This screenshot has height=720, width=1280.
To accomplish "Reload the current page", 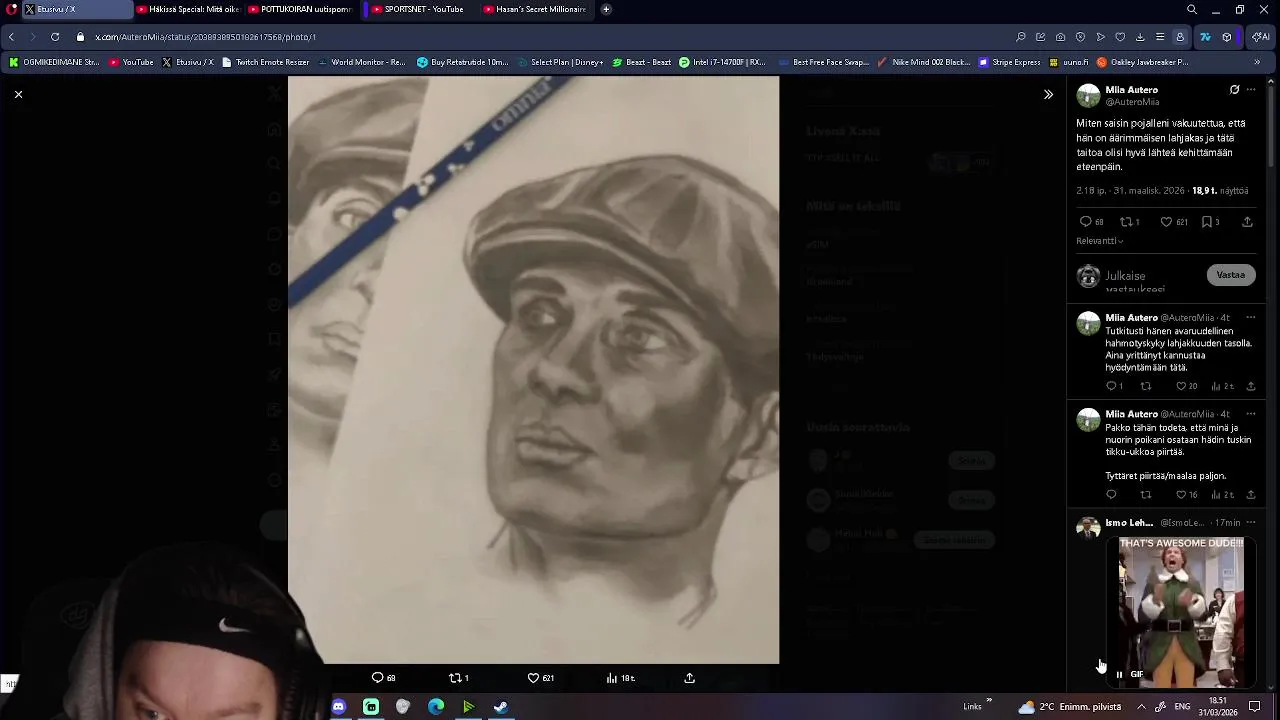I will click(x=55, y=37).
